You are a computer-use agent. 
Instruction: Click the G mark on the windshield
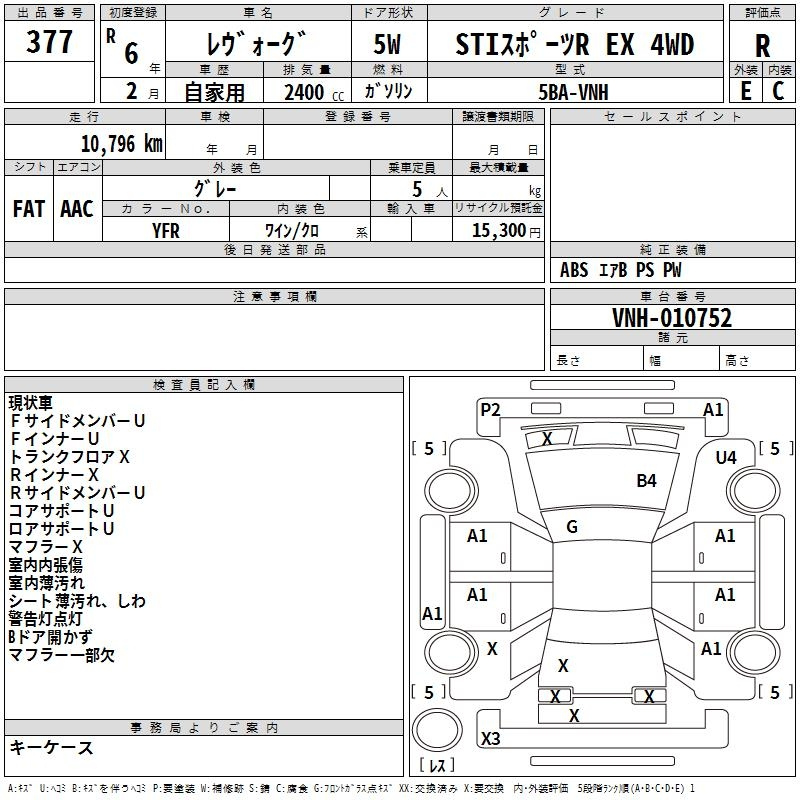(x=572, y=527)
